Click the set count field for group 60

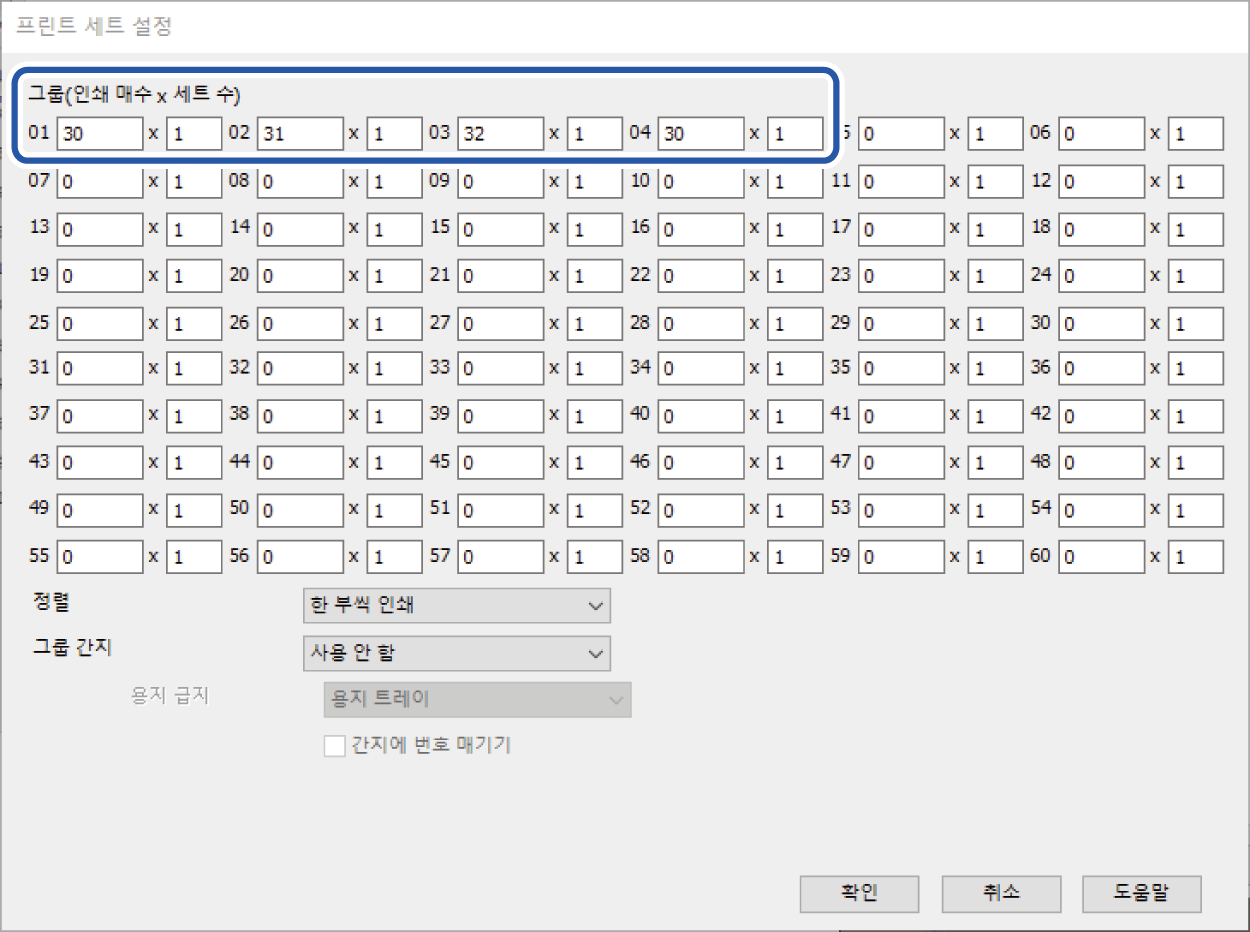coord(1195,557)
